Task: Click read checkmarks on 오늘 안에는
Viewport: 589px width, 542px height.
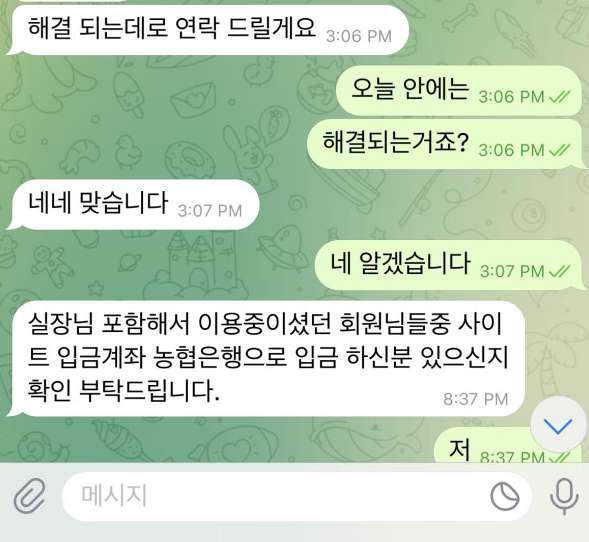Action: coord(559,97)
